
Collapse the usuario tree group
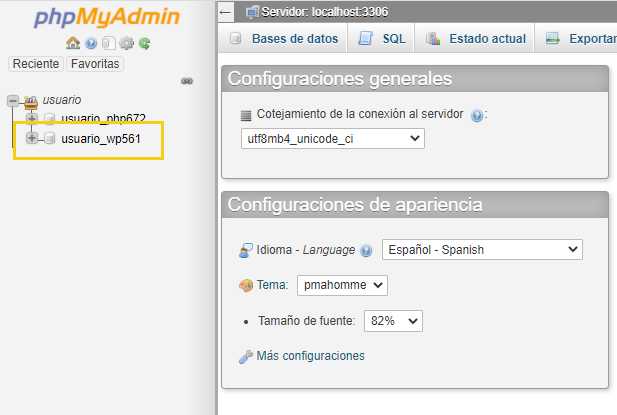point(13,101)
